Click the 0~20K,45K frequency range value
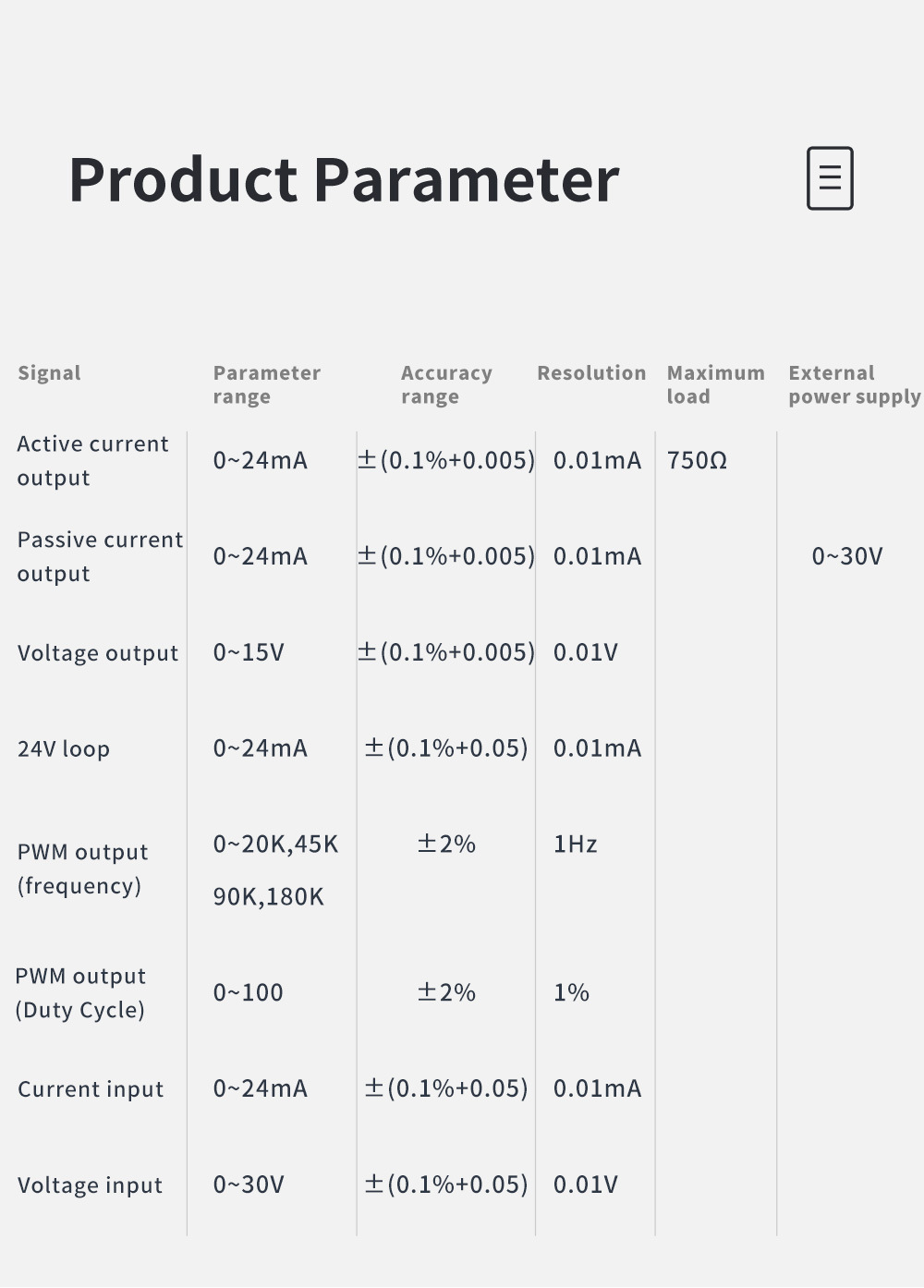This screenshot has width=924, height=1288. 275,844
